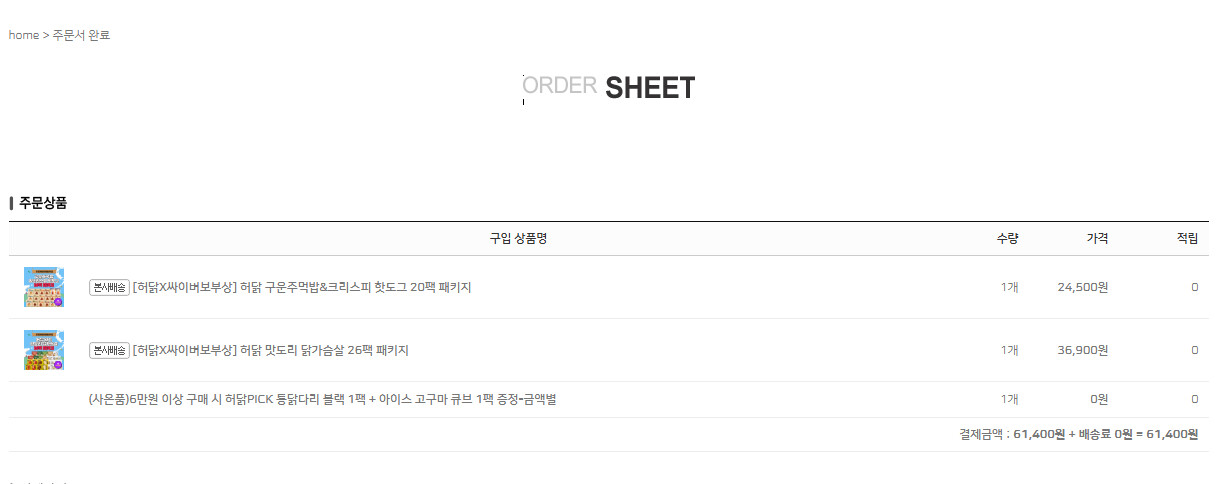Open the 허닭 구운주먹밥&크리스피 핫도그 20팩 패키지 link
Screen dimensions: 1221x484
point(301,287)
